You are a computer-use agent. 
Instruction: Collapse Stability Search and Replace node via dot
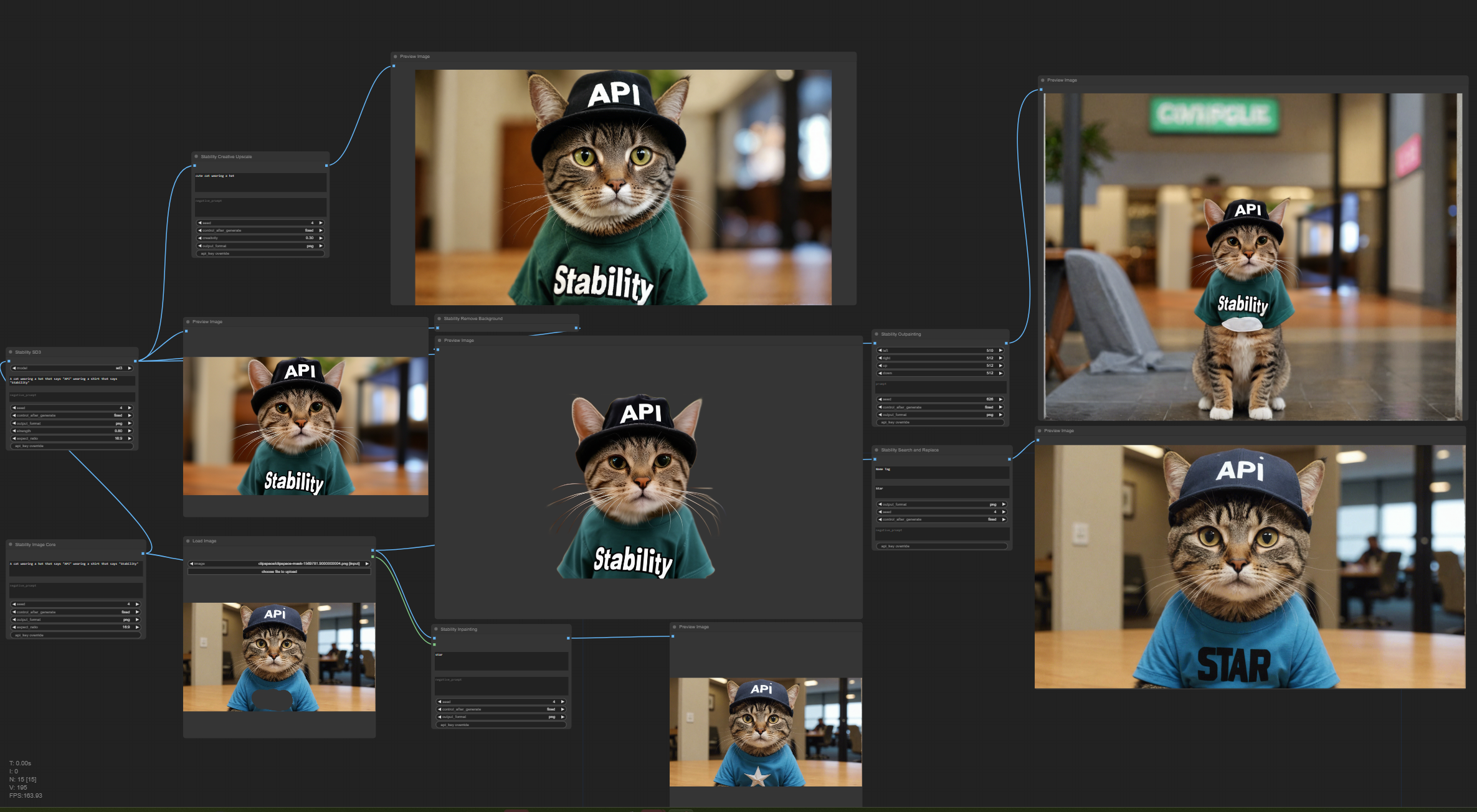[x=876, y=450]
